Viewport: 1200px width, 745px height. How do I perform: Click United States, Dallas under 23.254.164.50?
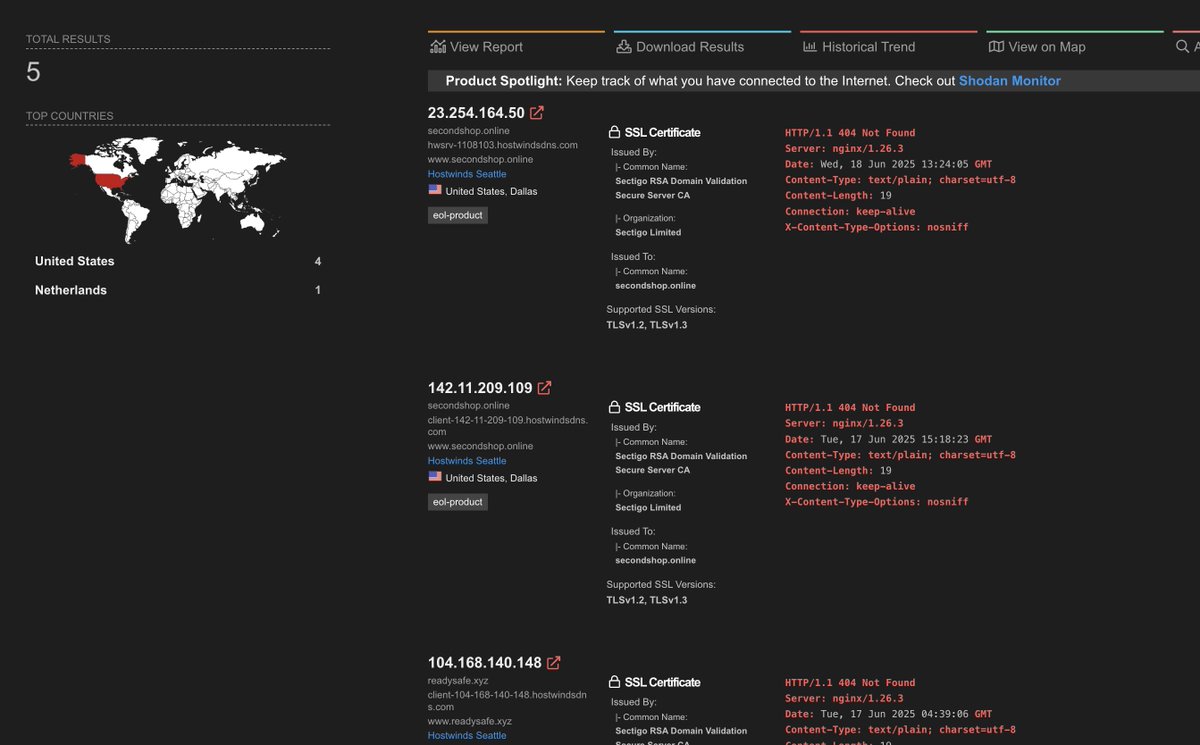491,191
